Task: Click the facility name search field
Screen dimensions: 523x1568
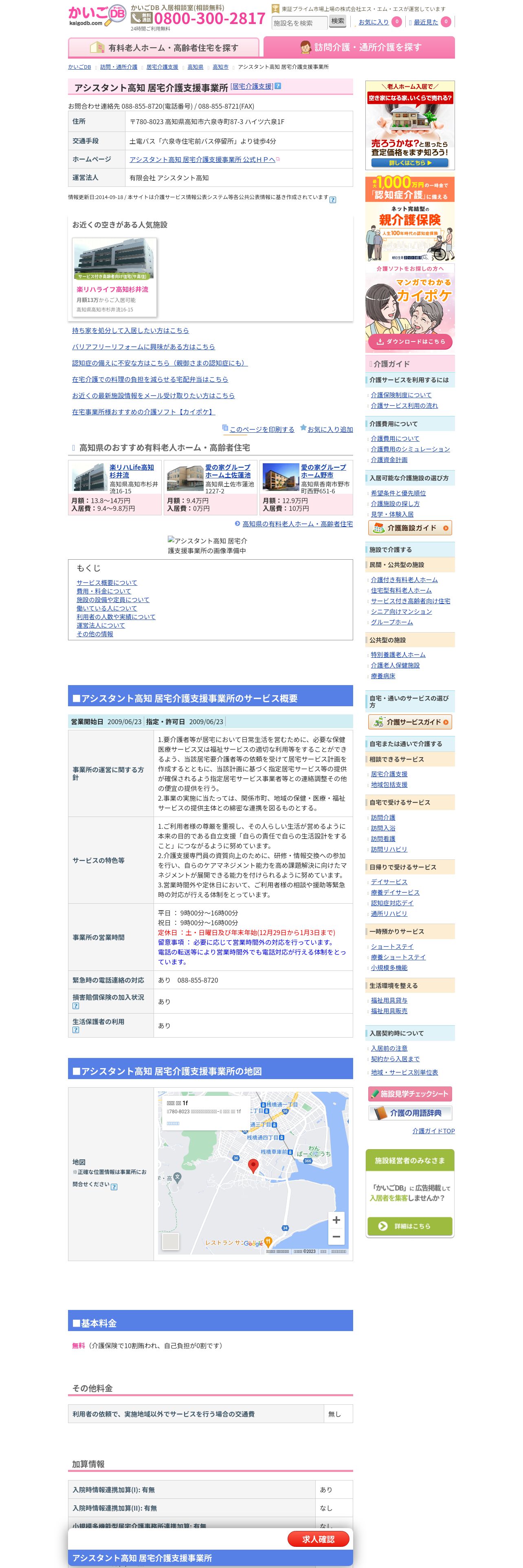Action: [299, 23]
